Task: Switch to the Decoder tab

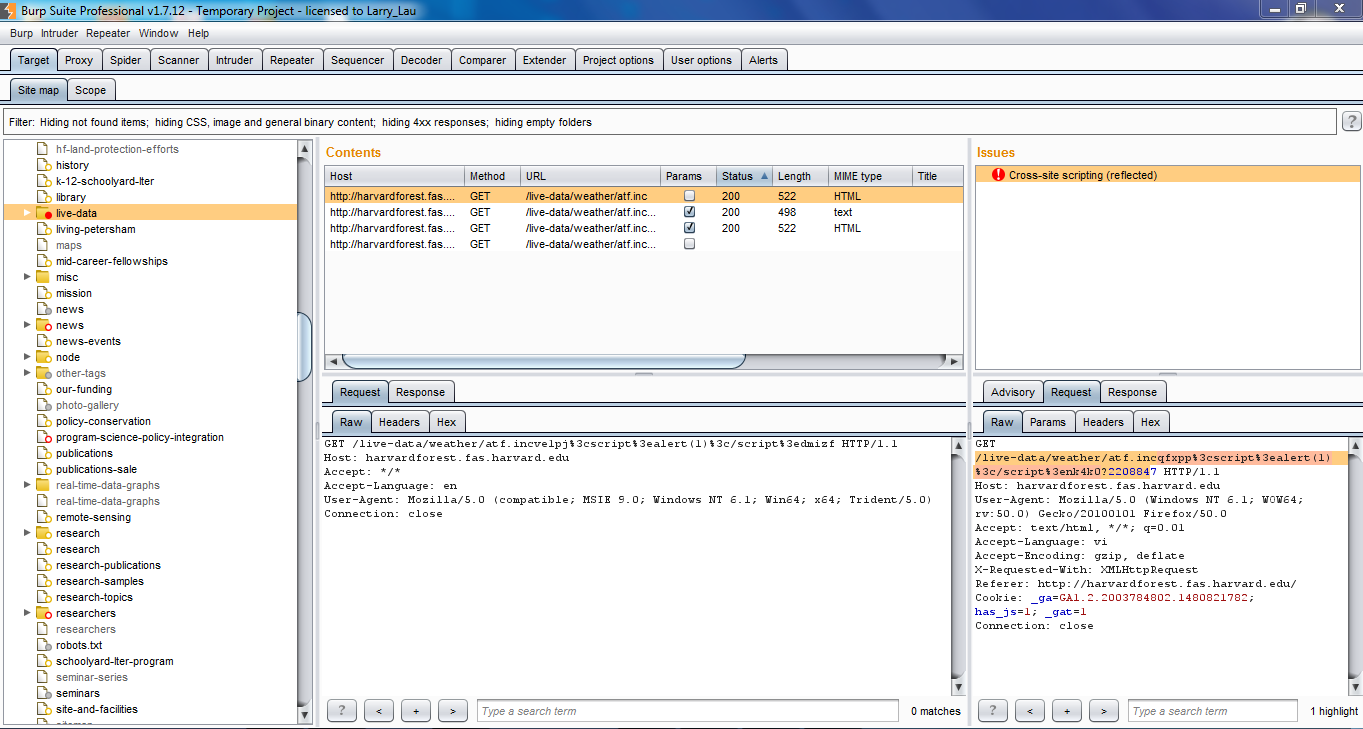Action: coord(421,60)
